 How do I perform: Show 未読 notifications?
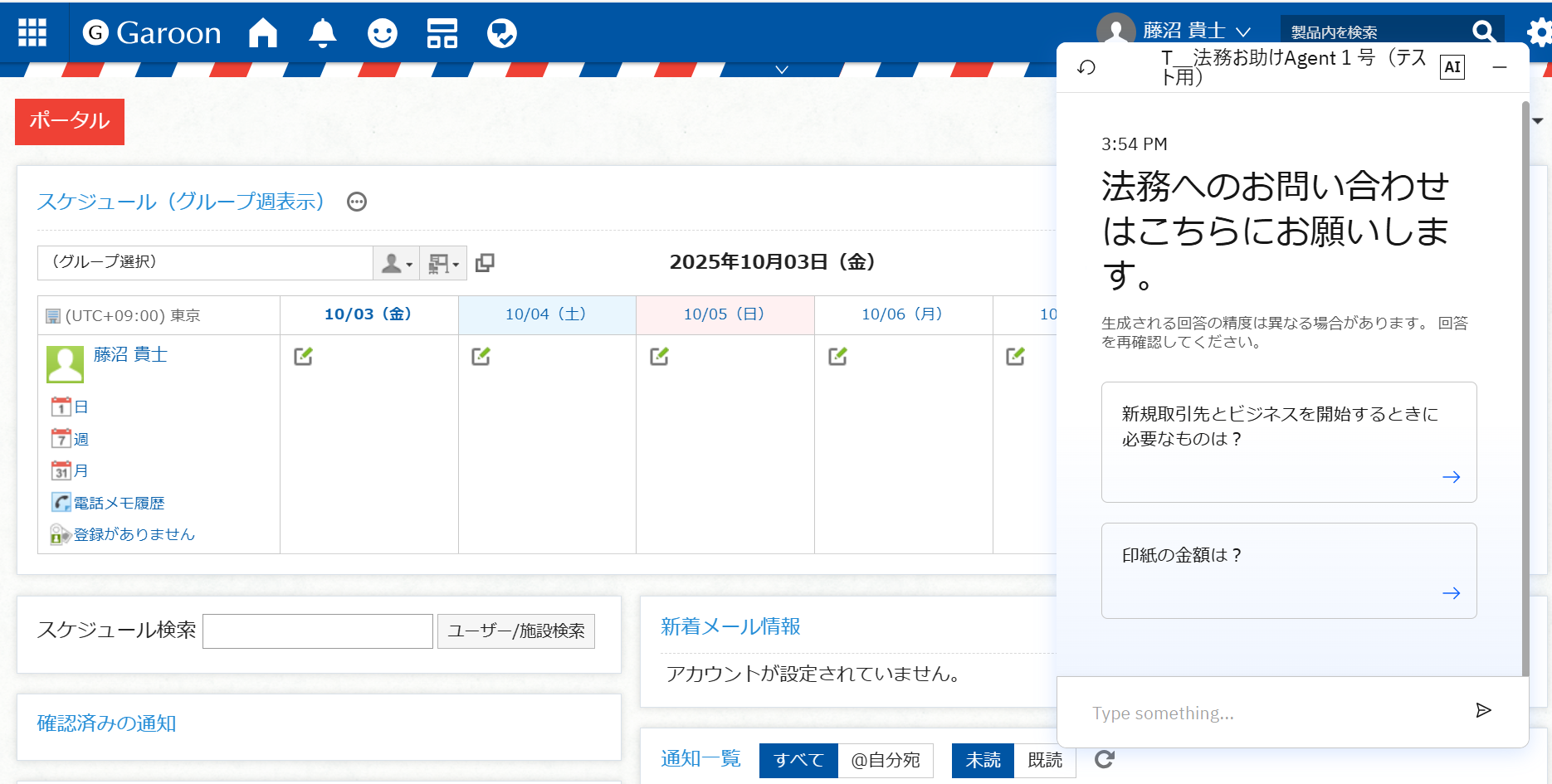[x=983, y=760]
